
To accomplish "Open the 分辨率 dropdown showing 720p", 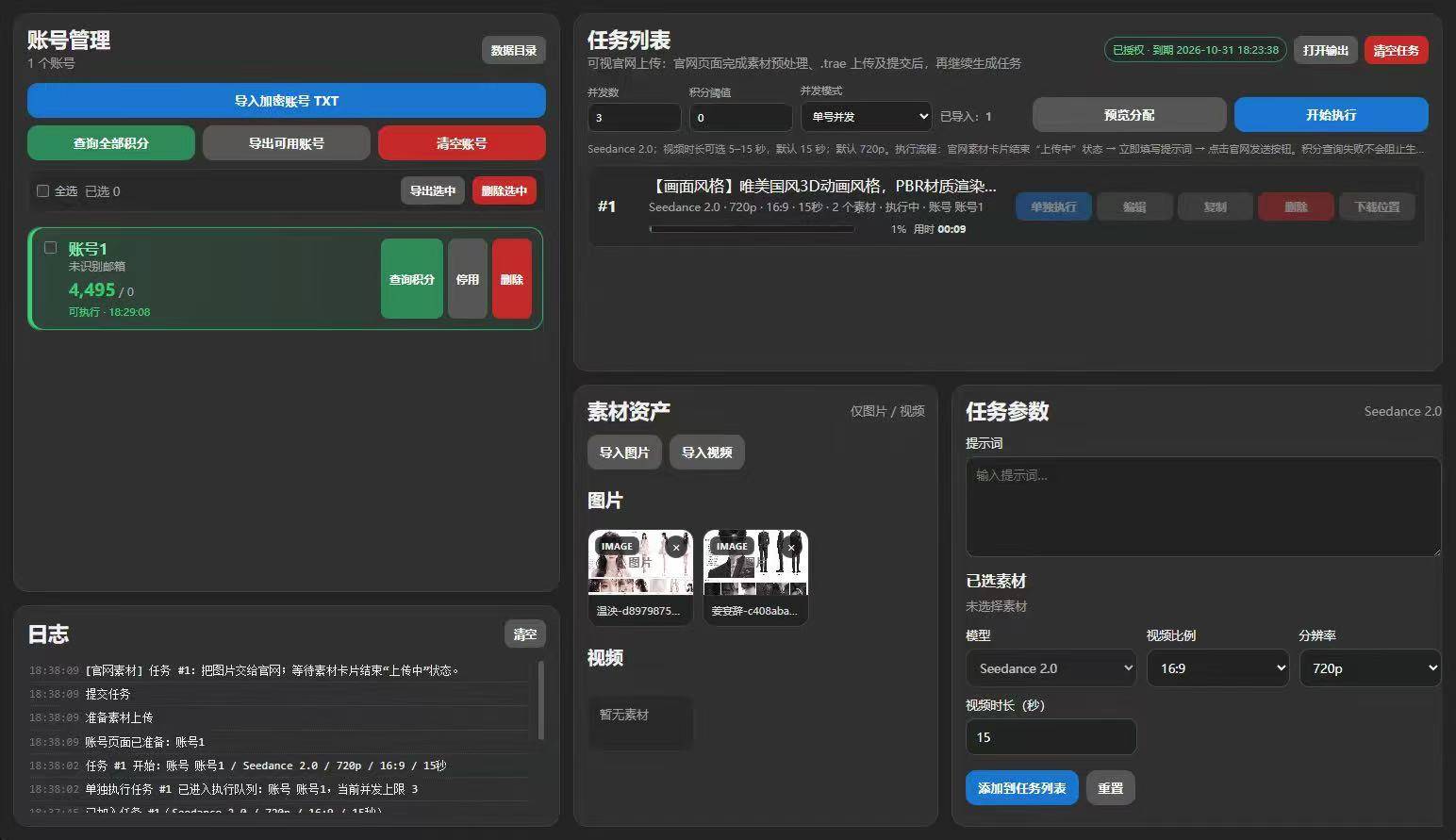I will coord(1369,668).
